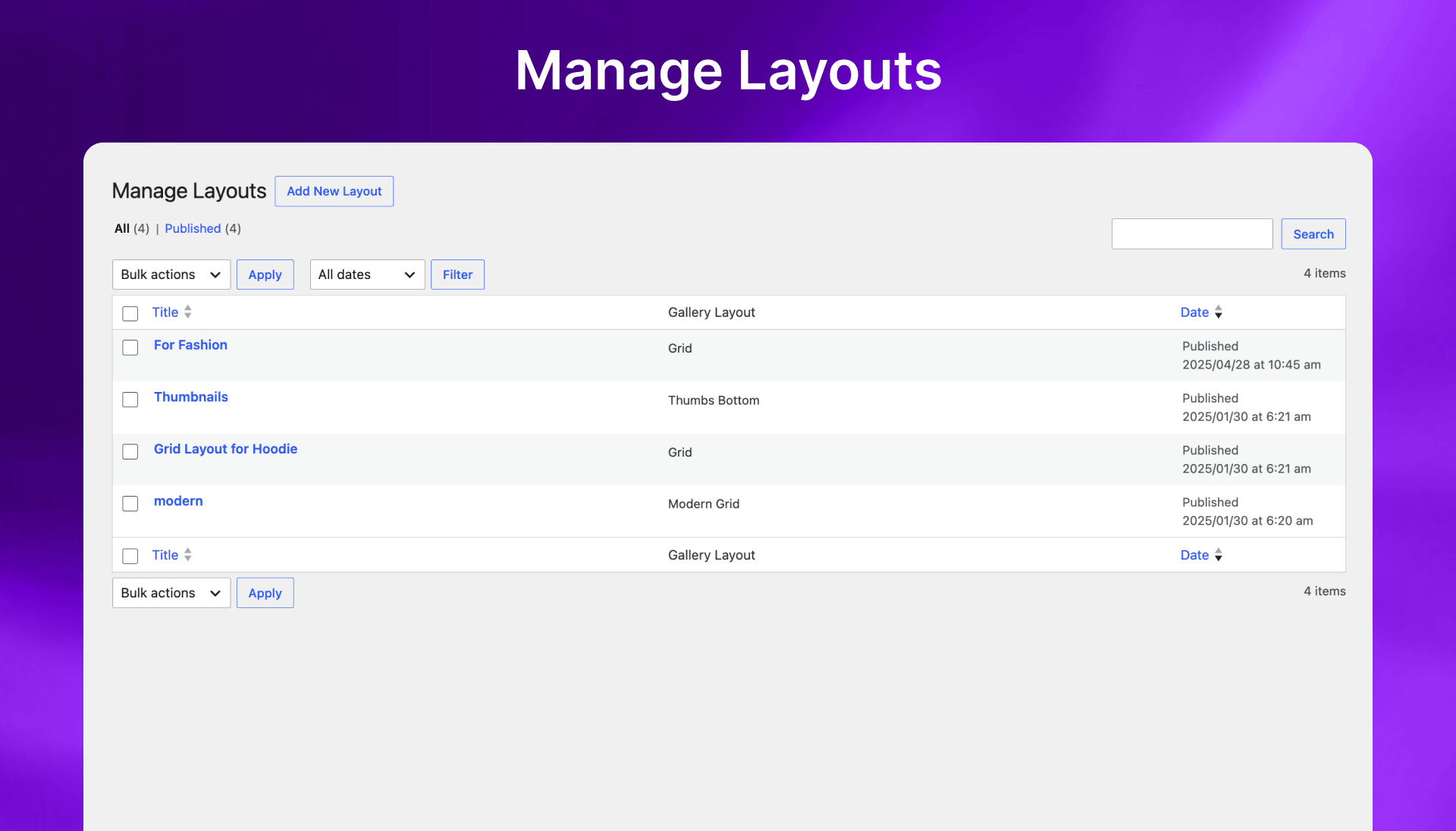Click the Search button
Screen dimensions: 1456x831
(x=1313, y=234)
